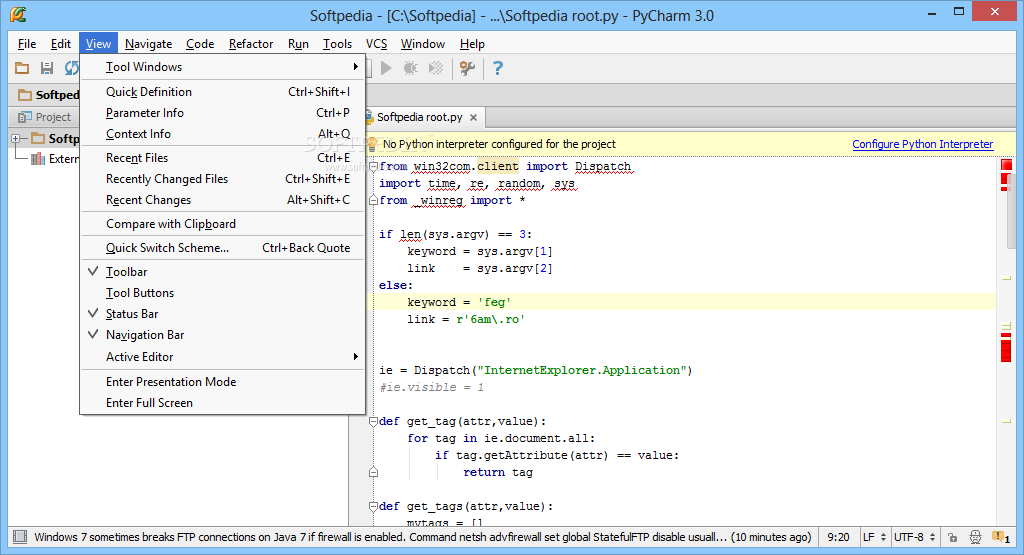1024x555 pixels.
Task: Click the Run with Coverage icon
Action: (x=436, y=68)
